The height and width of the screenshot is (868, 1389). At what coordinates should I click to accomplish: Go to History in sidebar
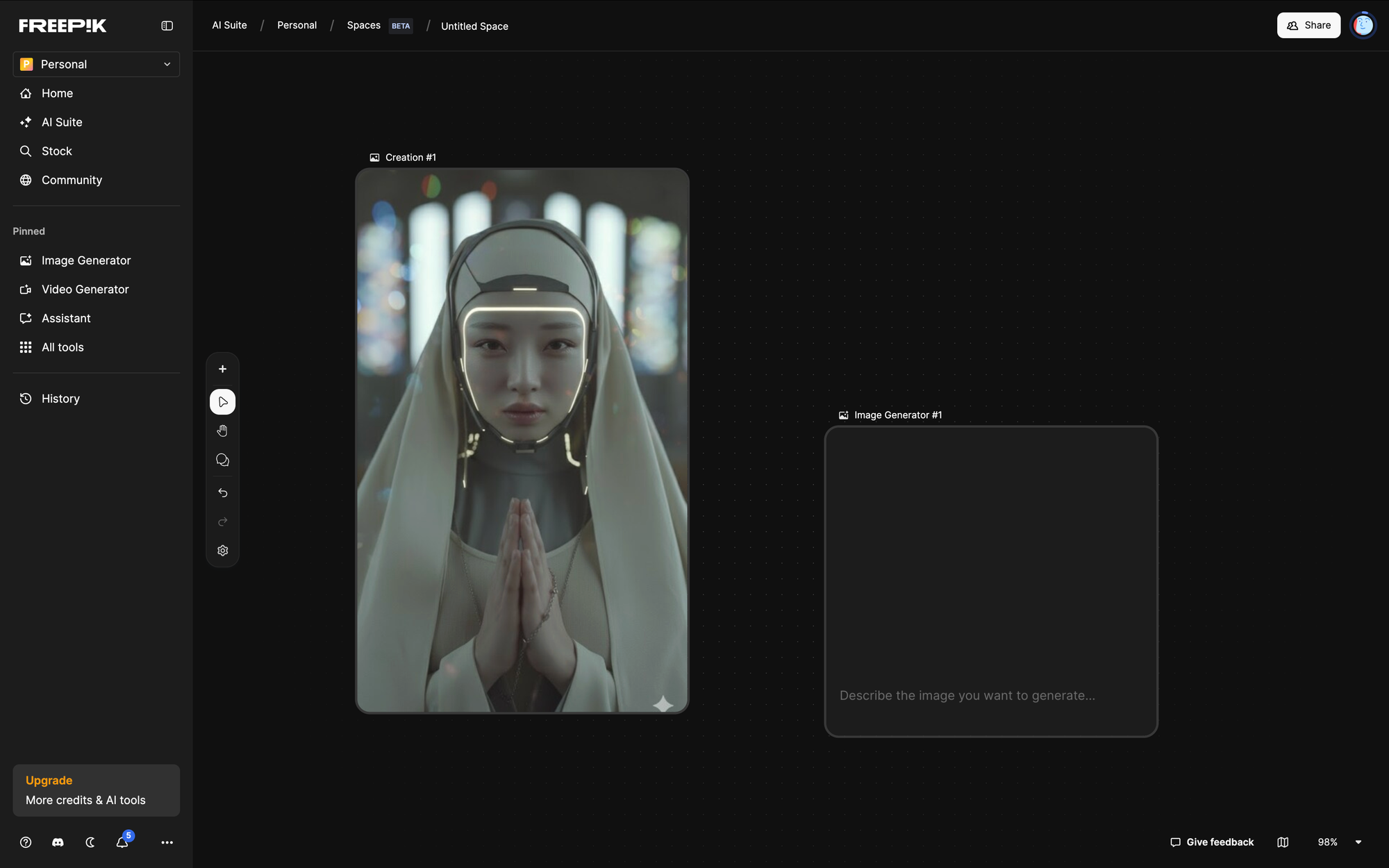click(x=60, y=399)
